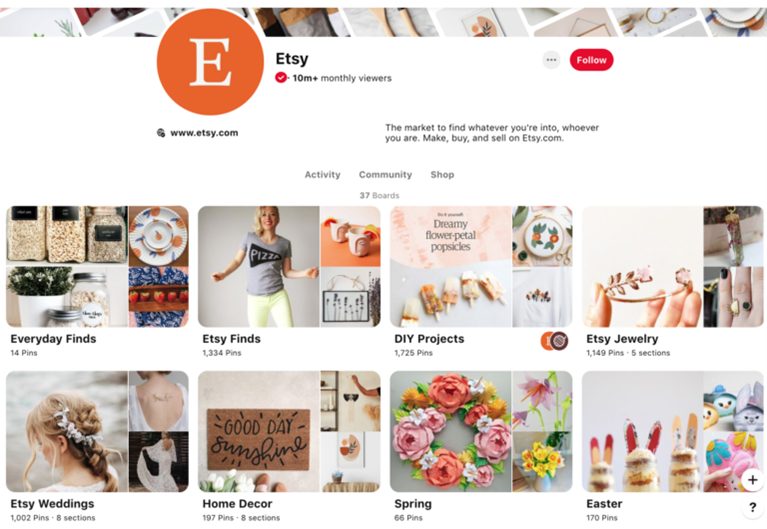The height and width of the screenshot is (529, 767).
Task: Click the globe icon beside www.etsy.com
Action: coord(160,133)
